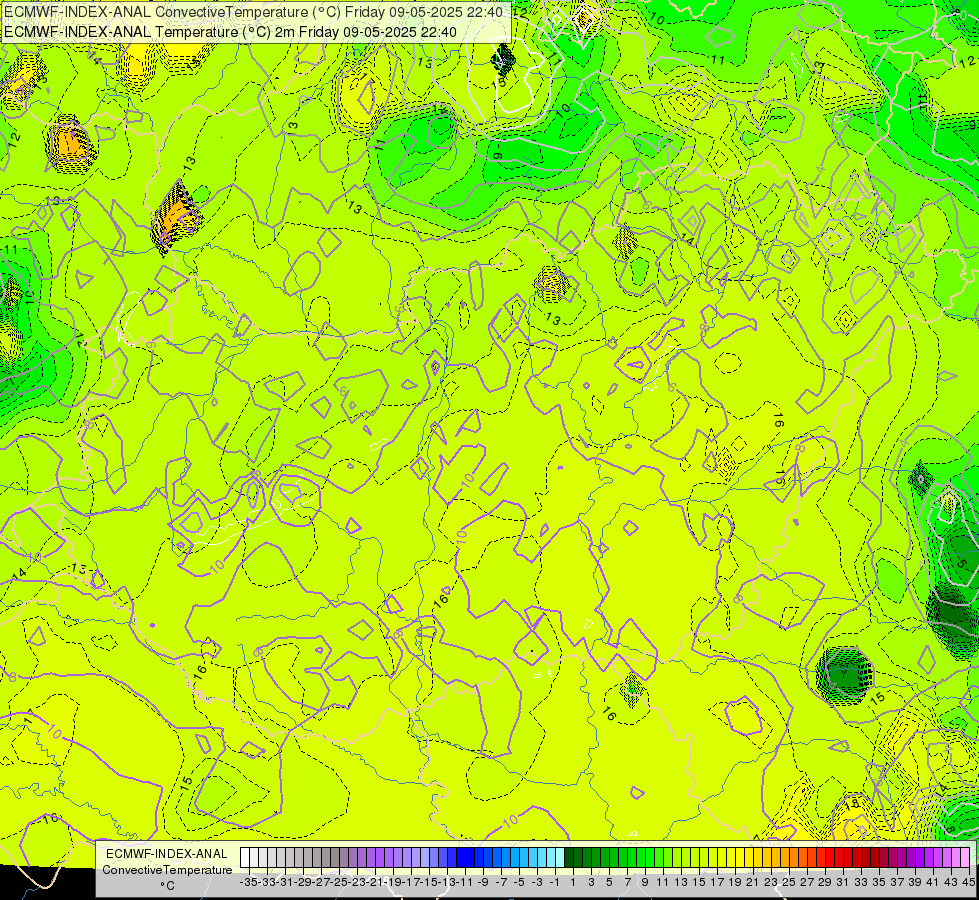Screen dimensions: 979x900
Task: Click the legend tick label '-5'
Action: point(518,882)
